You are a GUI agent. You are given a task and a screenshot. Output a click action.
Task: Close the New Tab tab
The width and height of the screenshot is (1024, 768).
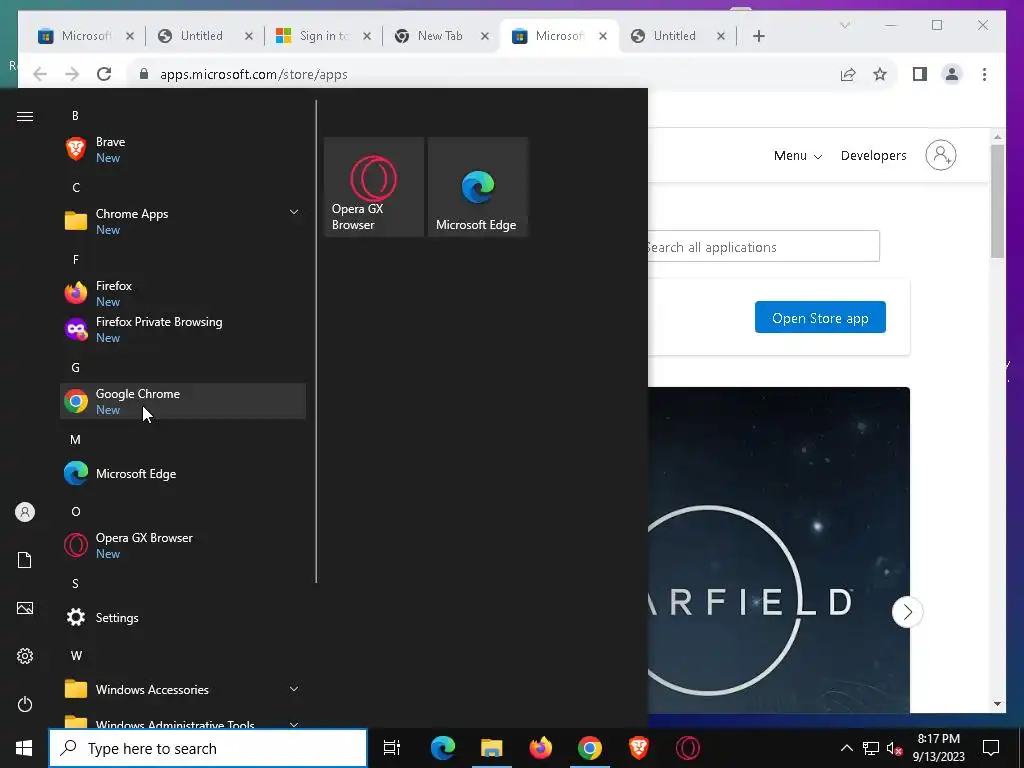click(485, 36)
